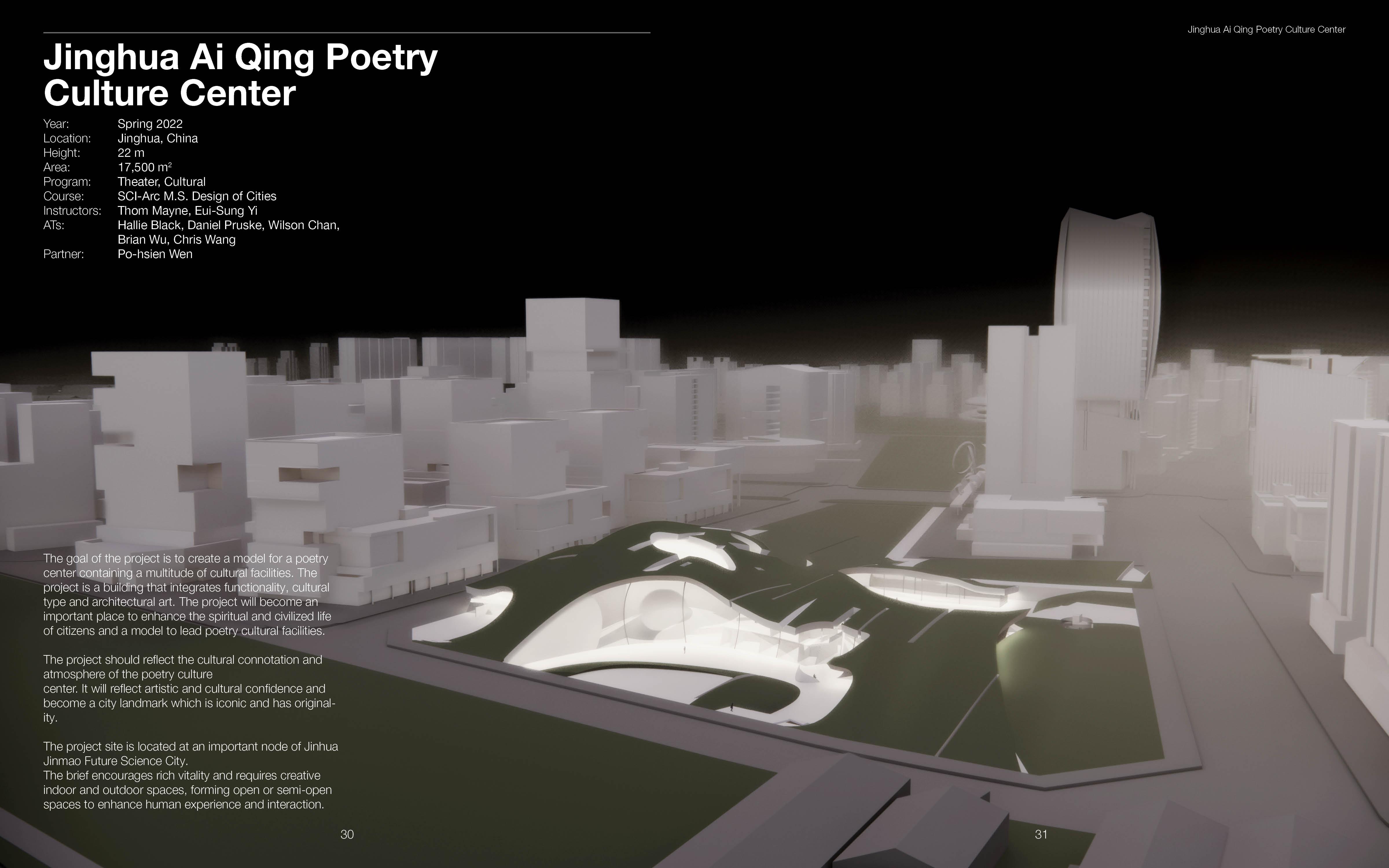
Task: Select the '22 m' height value
Action: click(x=131, y=153)
